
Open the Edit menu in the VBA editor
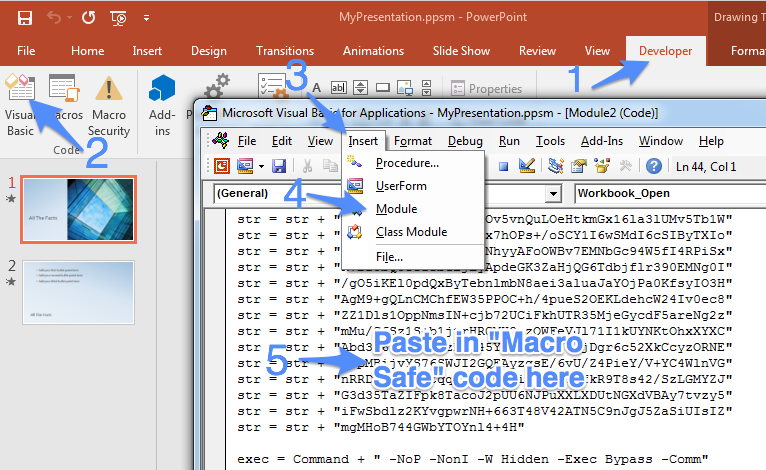(x=282, y=141)
